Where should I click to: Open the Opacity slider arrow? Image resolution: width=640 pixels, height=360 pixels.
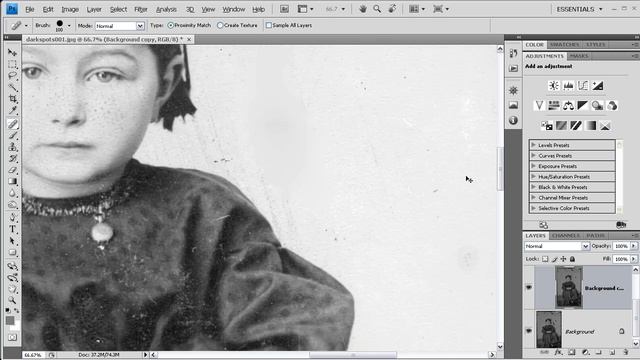(x=634, y=246)
